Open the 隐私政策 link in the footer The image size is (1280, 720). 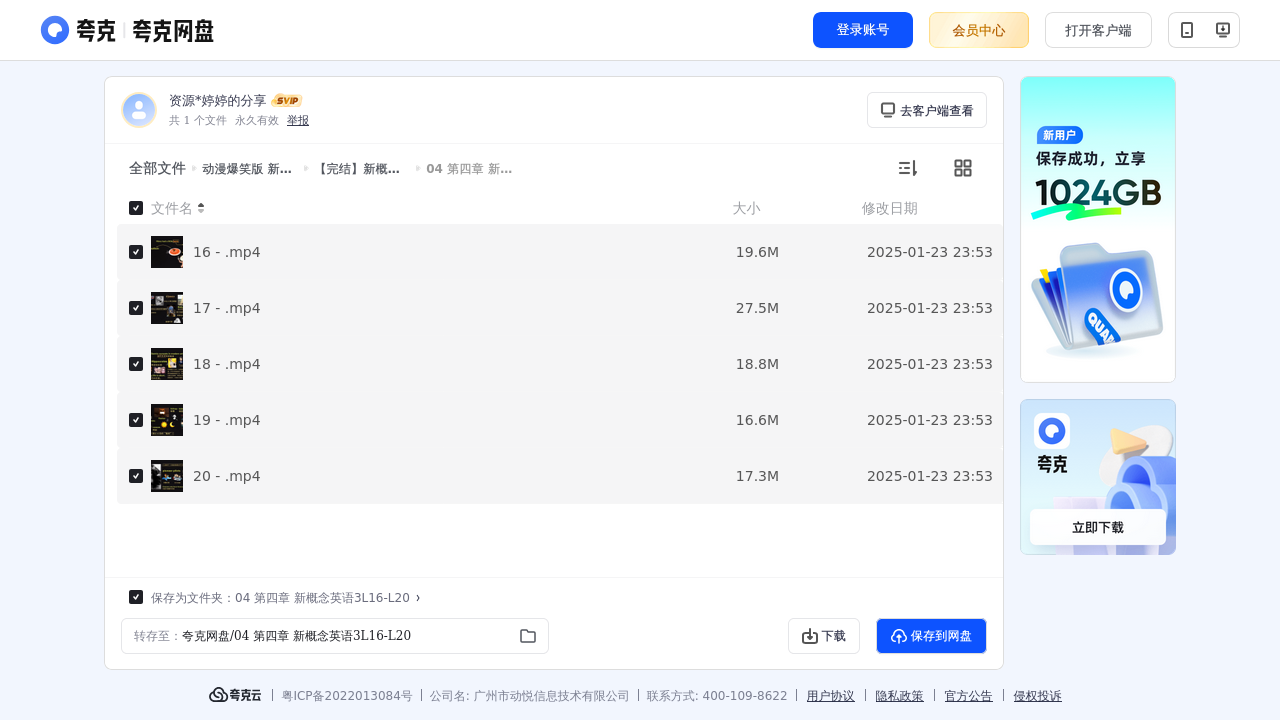point(900,696)
